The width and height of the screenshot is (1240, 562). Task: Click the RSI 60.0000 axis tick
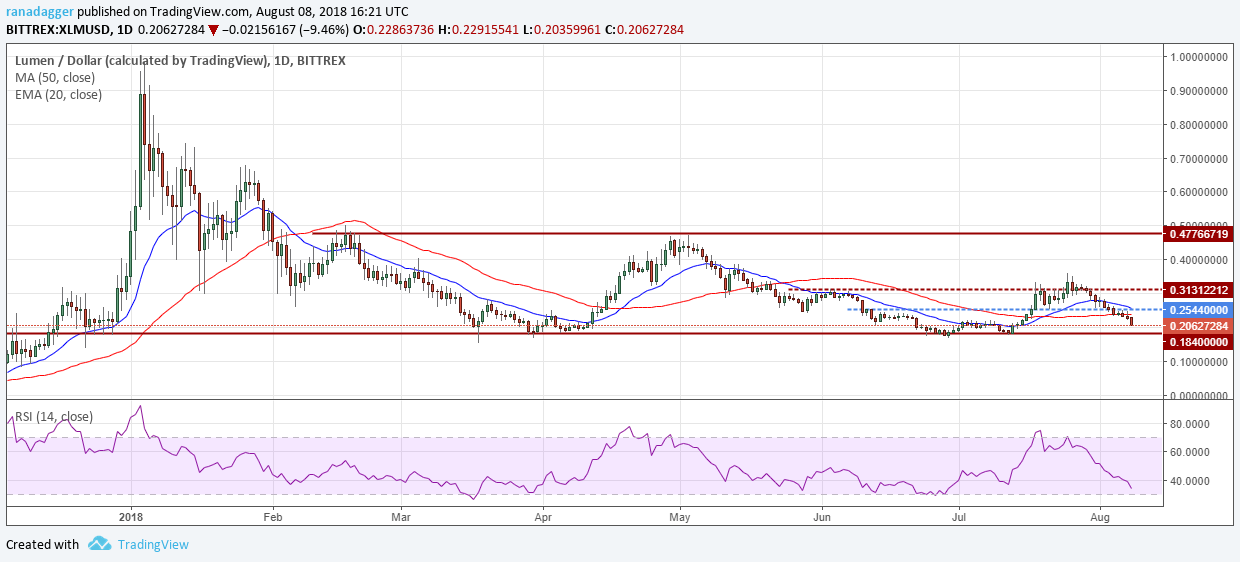[1189, 452]
